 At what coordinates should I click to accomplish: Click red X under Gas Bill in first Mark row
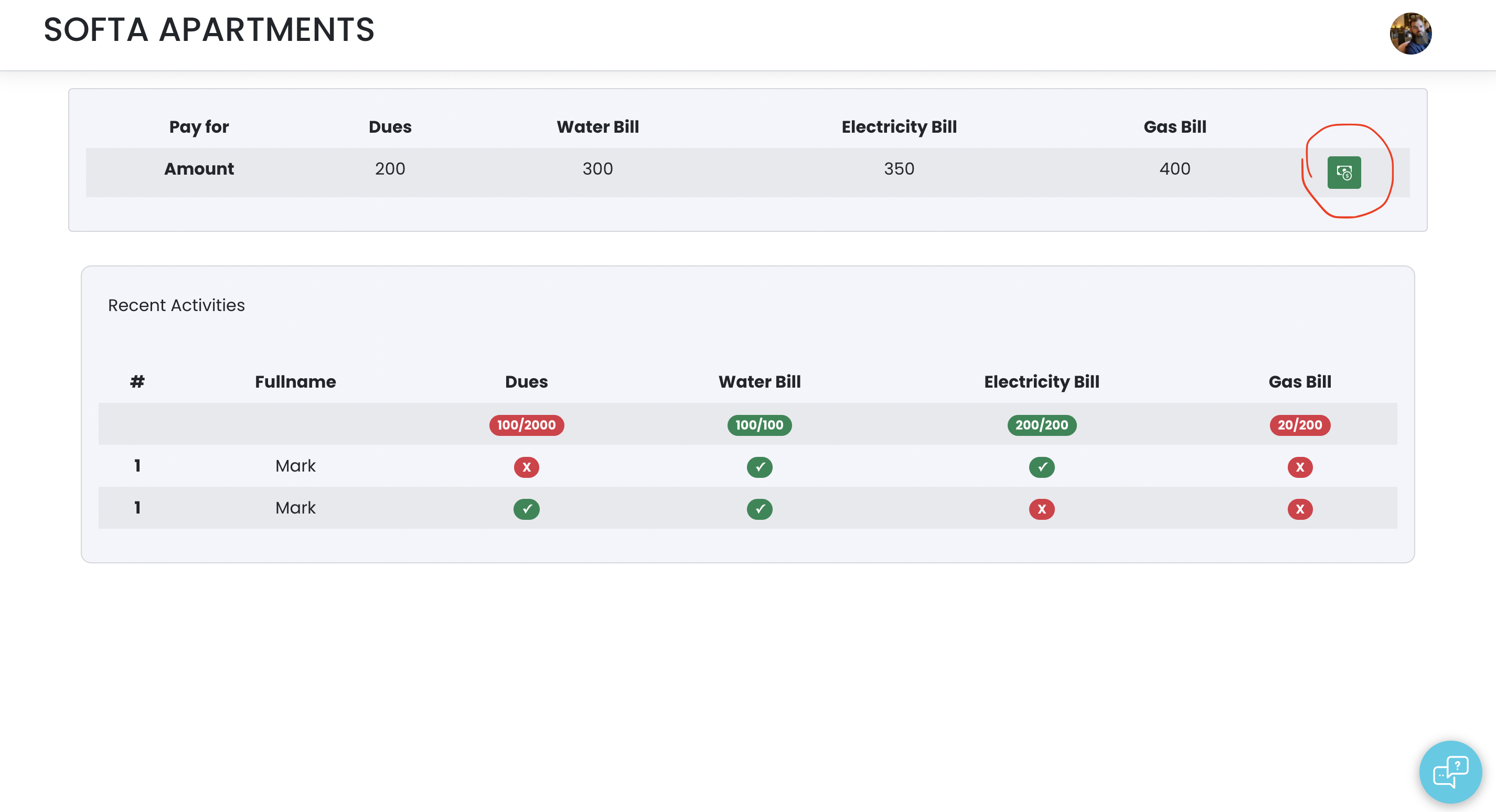(x=1299, y=467)
